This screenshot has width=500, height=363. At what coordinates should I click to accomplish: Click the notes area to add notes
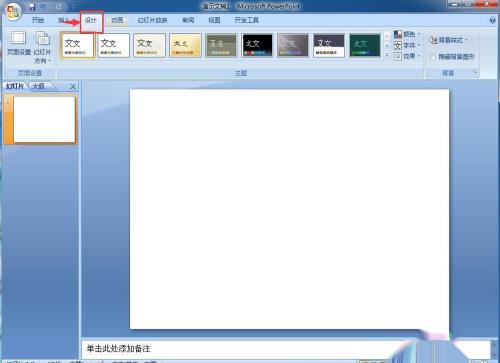pos(286,349)
